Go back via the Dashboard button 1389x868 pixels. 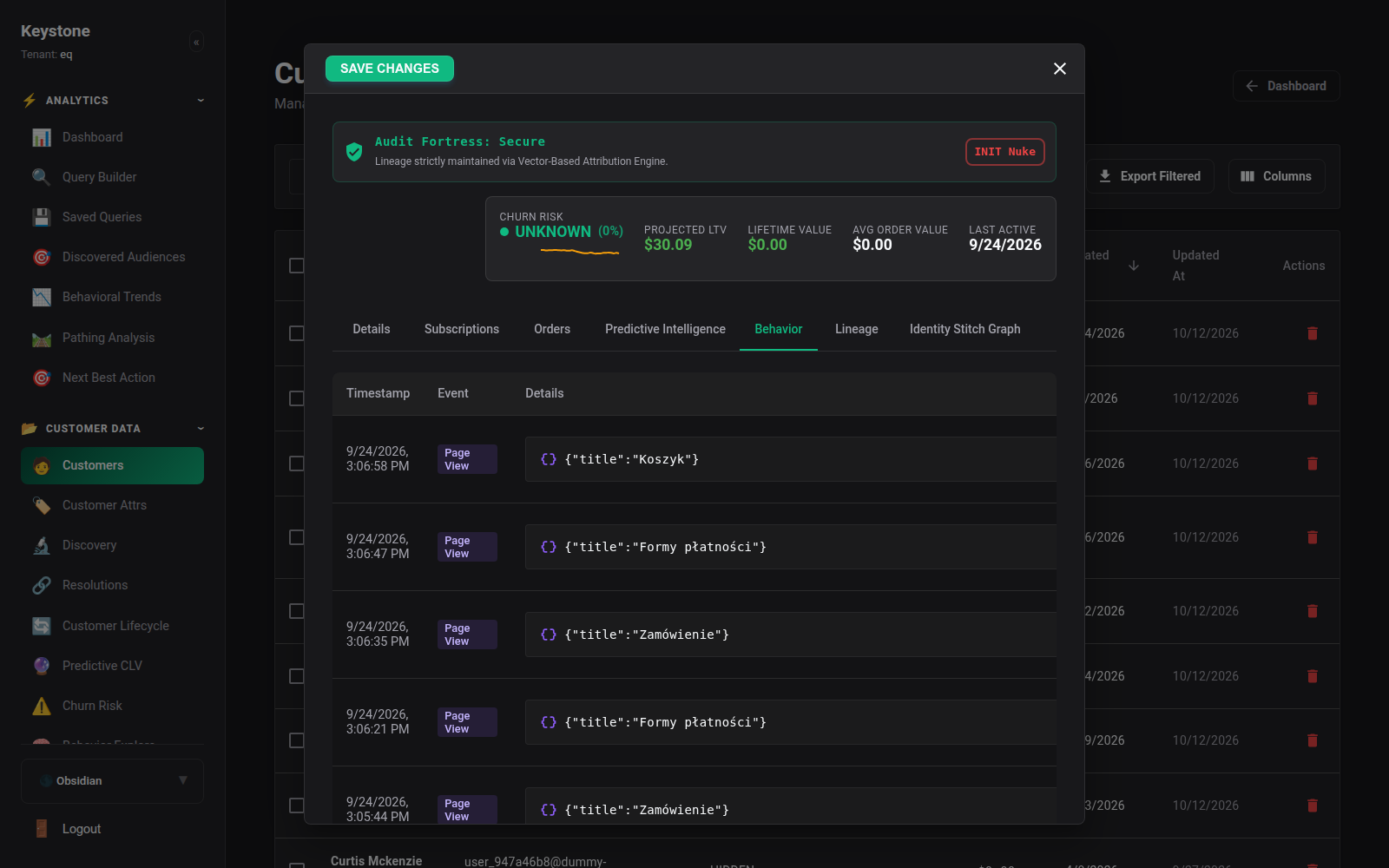click(x=1287, y=86)
